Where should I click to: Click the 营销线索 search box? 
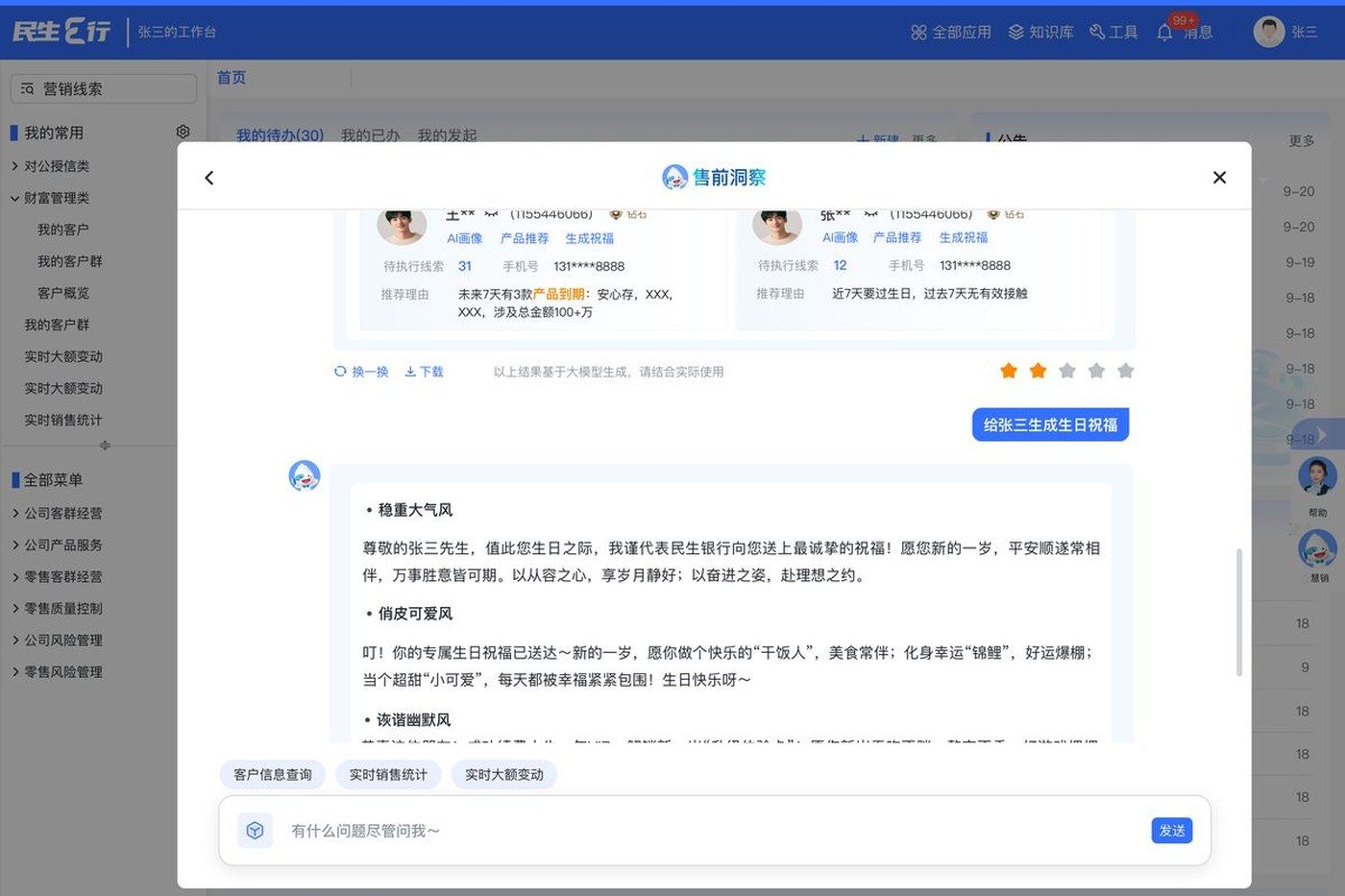[x=104, y=88]
